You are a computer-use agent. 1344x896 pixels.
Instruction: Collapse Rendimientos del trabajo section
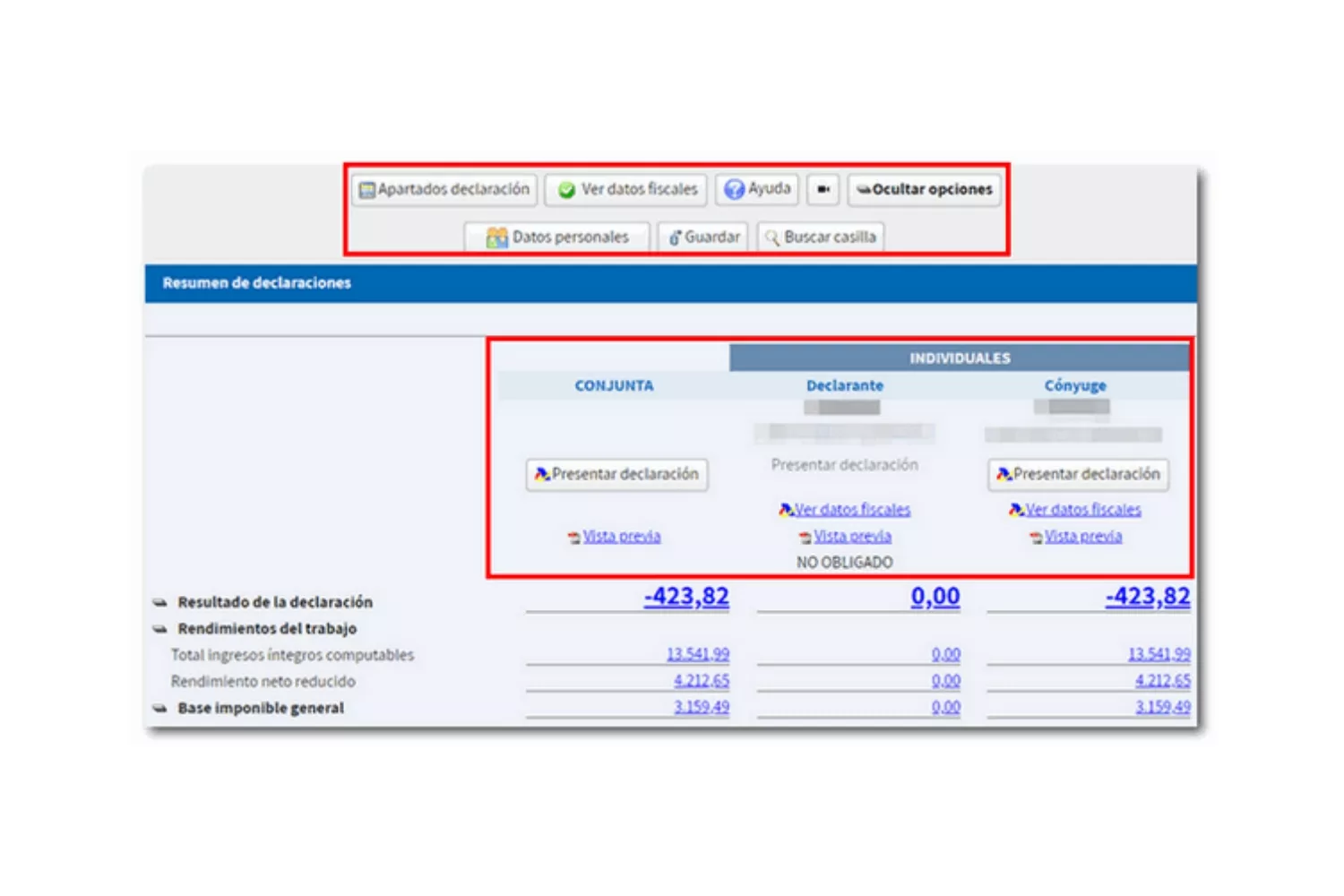pos(159,629)
